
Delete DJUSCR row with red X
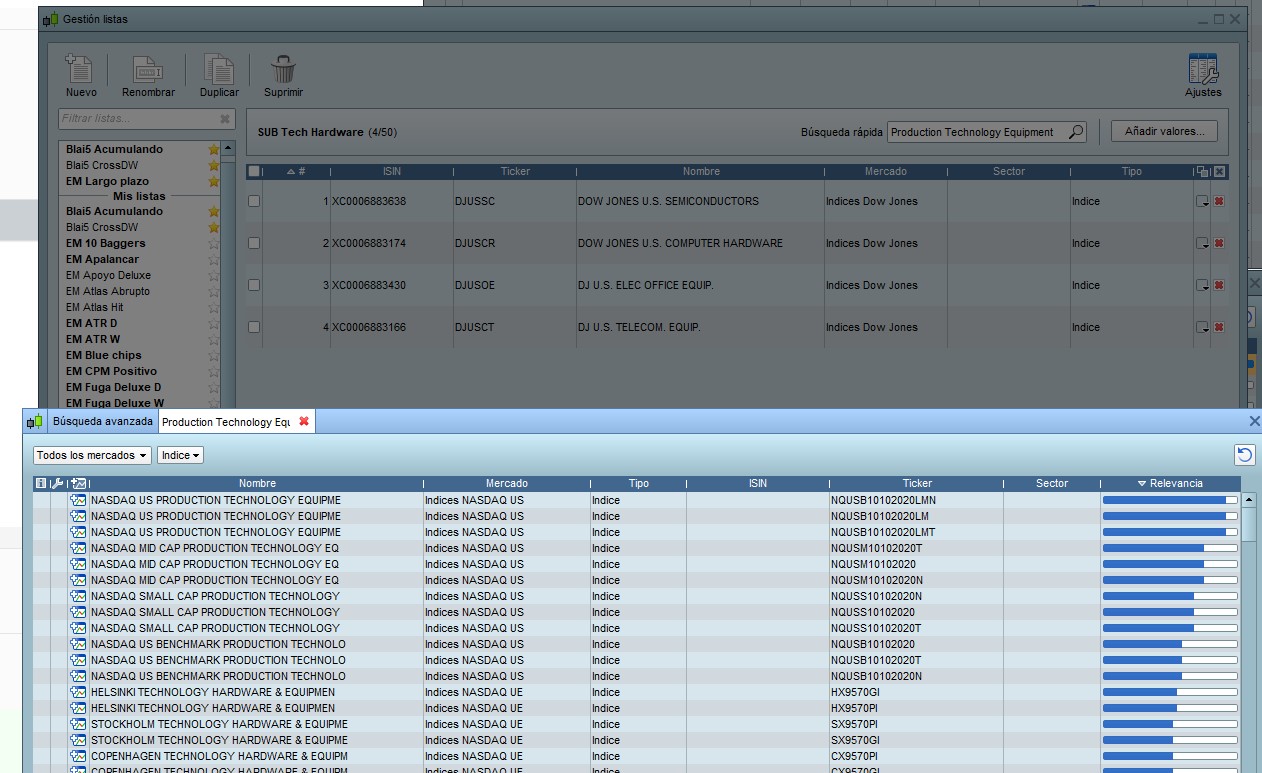tap(1219, 243)
